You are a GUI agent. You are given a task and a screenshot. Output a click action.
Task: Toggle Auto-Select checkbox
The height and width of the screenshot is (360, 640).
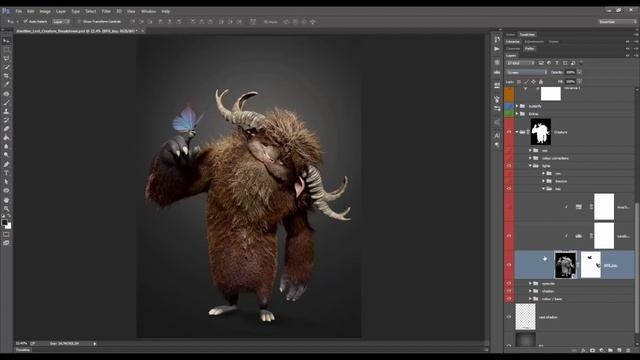25,21
